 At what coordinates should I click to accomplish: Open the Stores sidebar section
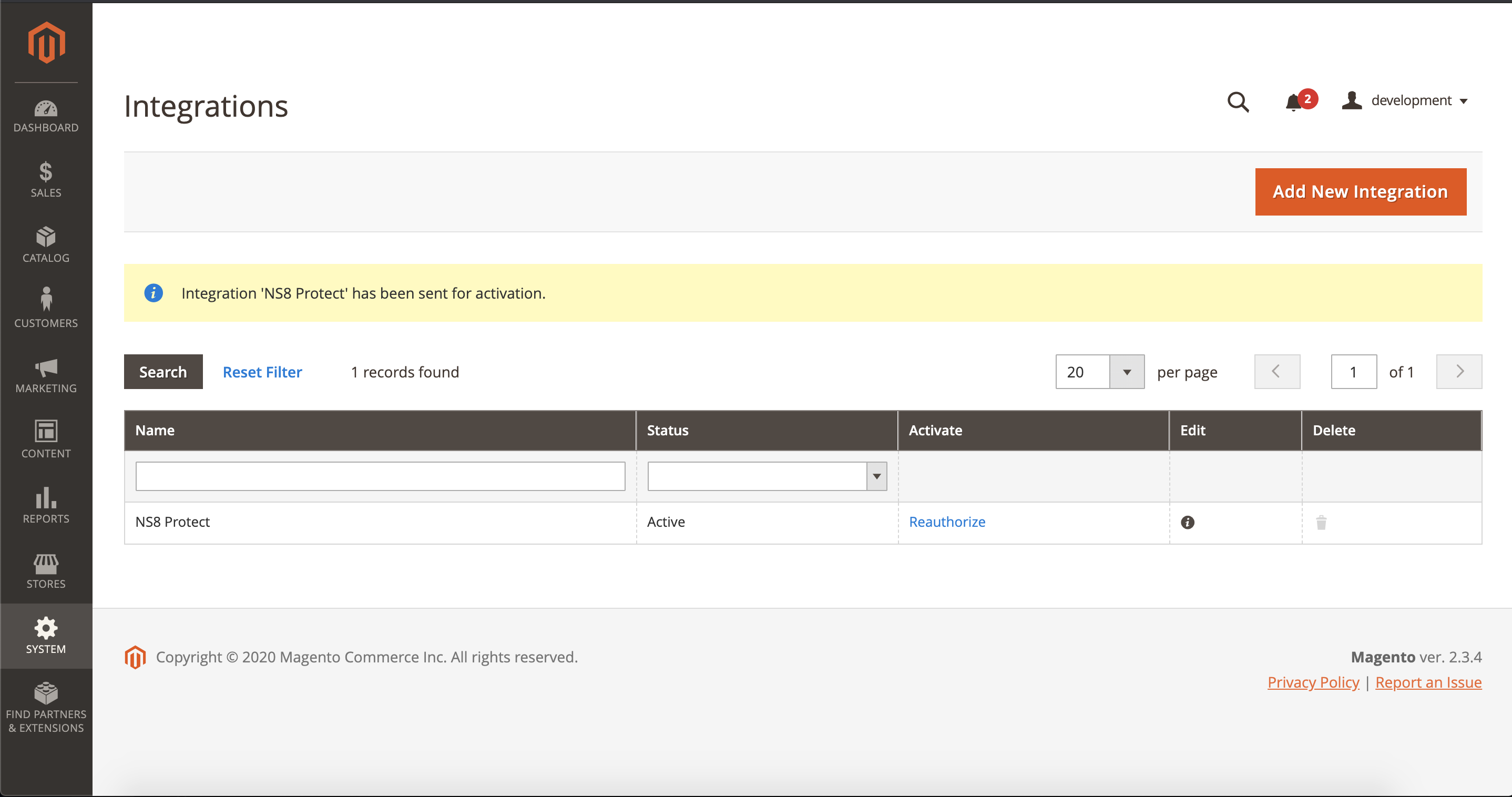pyautogui.click(x=46, y=571)
